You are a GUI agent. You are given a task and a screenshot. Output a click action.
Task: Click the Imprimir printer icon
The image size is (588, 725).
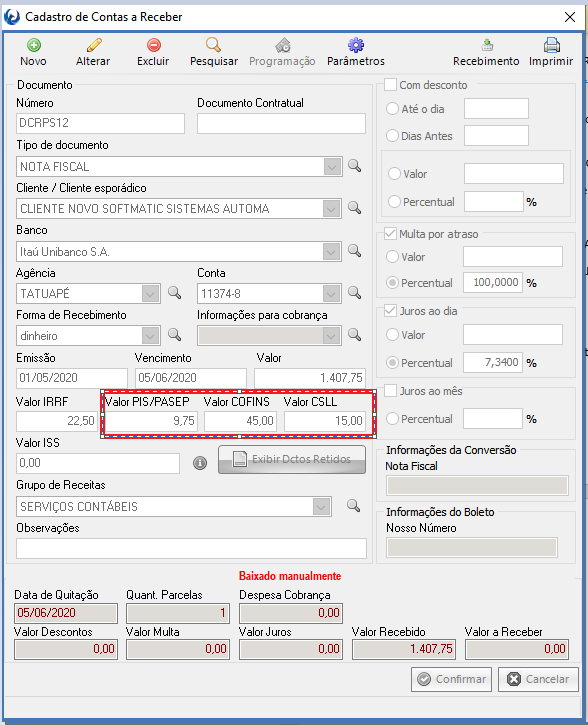click(551, 45)
